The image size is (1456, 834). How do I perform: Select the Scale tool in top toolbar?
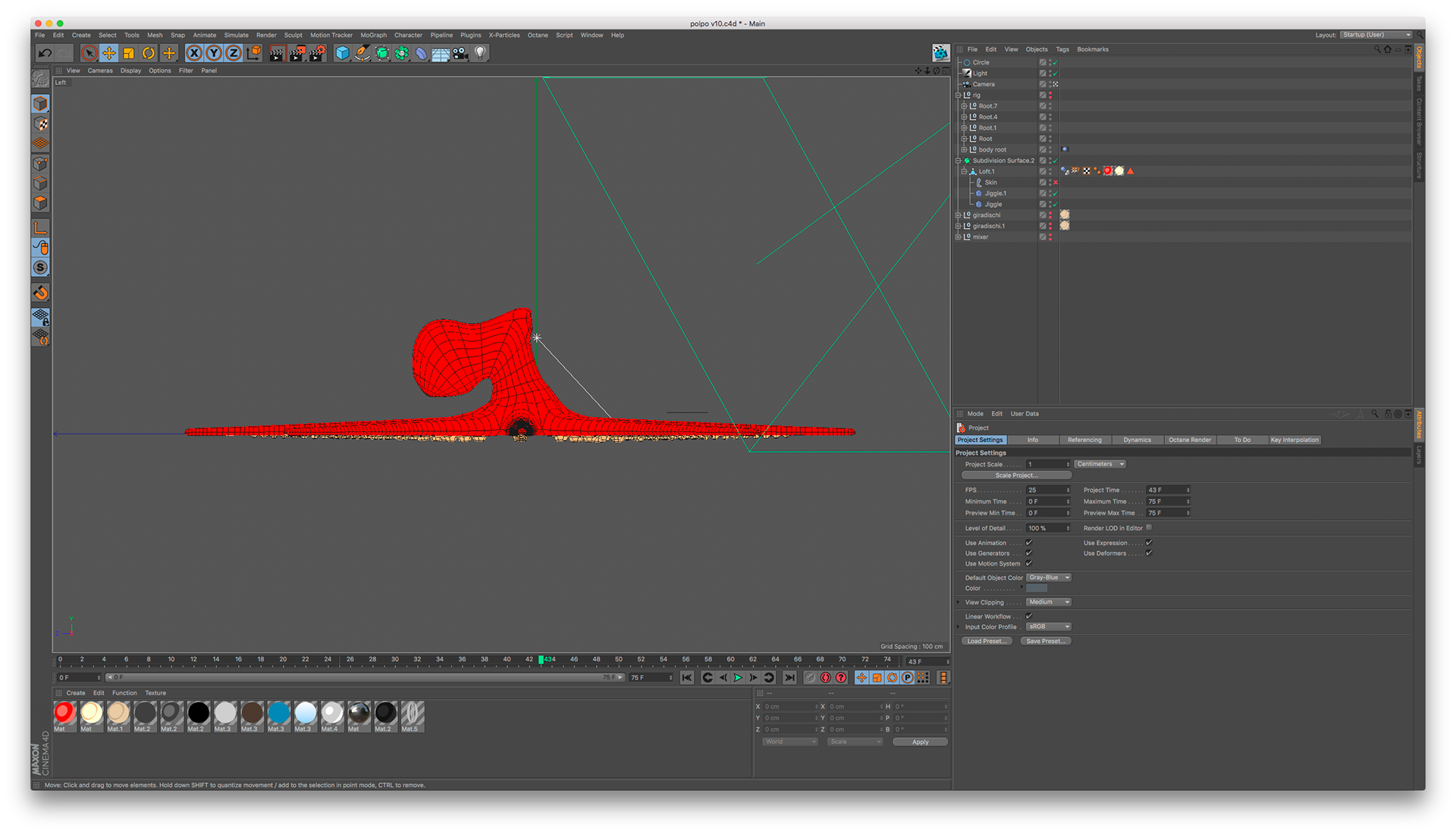tap(129, 53)
